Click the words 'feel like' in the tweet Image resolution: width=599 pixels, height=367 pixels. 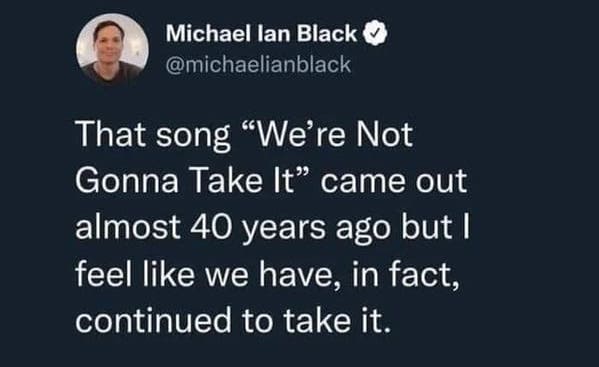[134, 274]
